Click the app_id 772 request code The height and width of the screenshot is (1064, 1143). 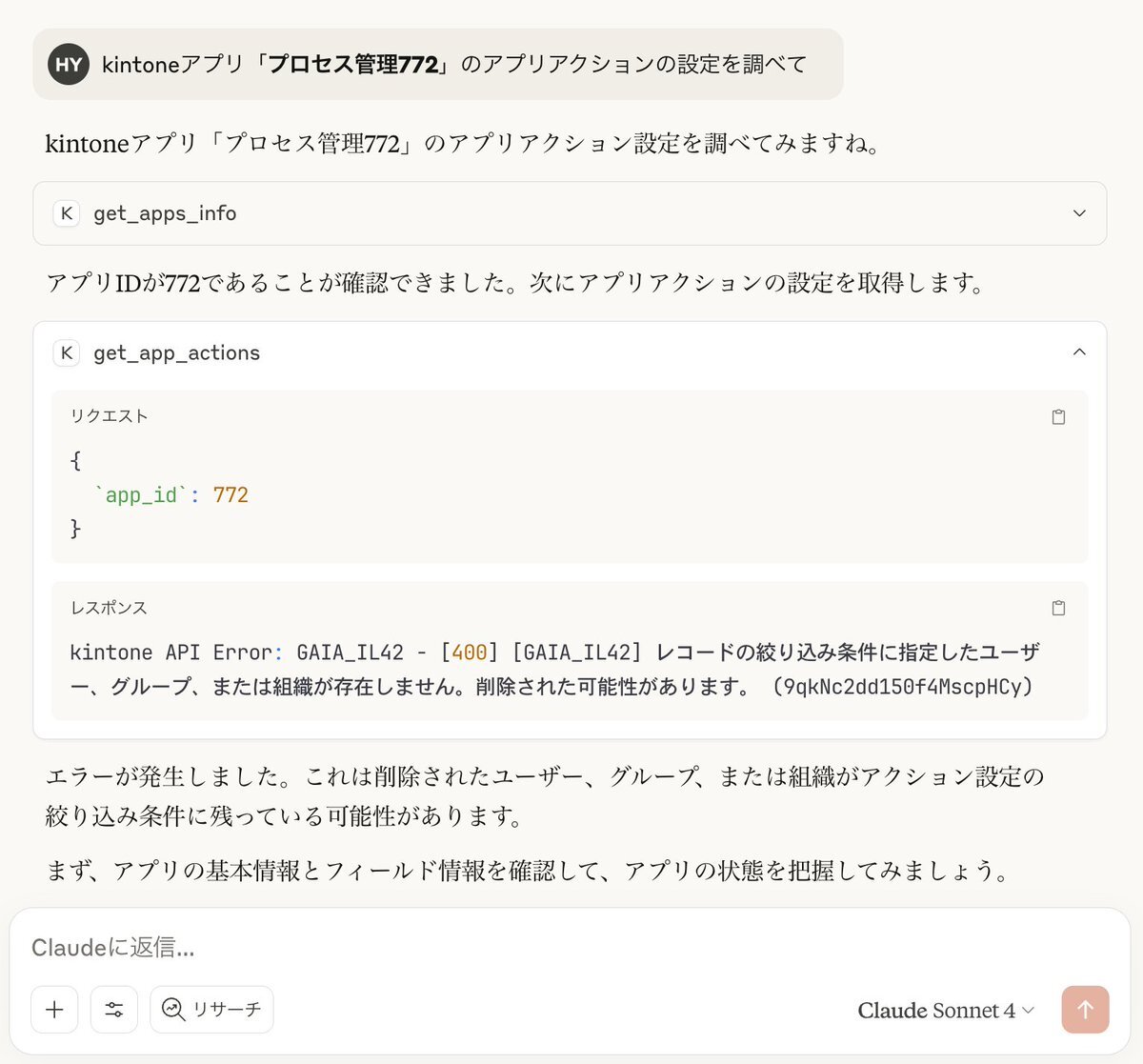(171, 495)
